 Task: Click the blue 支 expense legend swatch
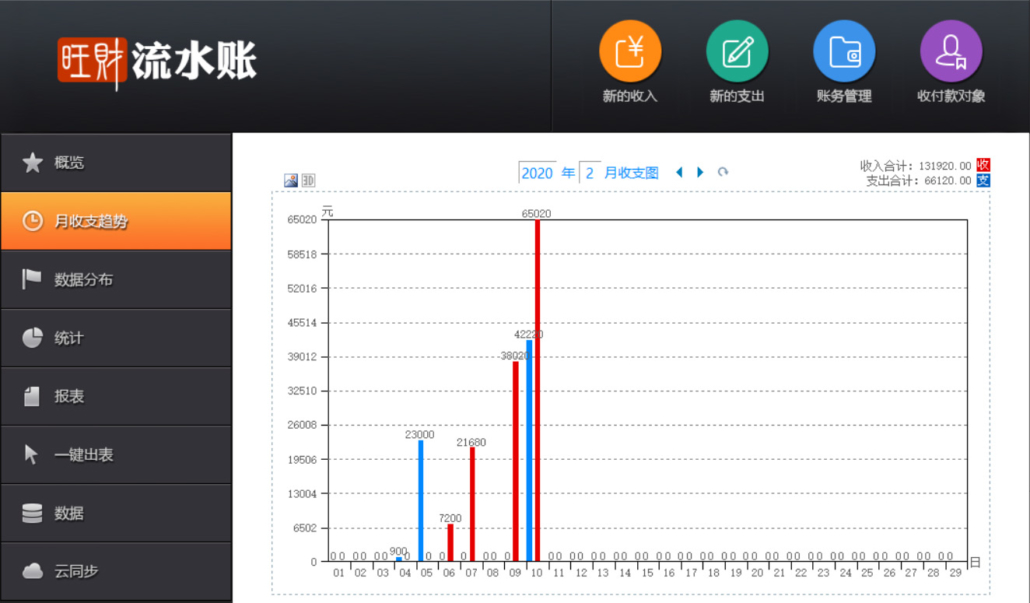(983, 180)
